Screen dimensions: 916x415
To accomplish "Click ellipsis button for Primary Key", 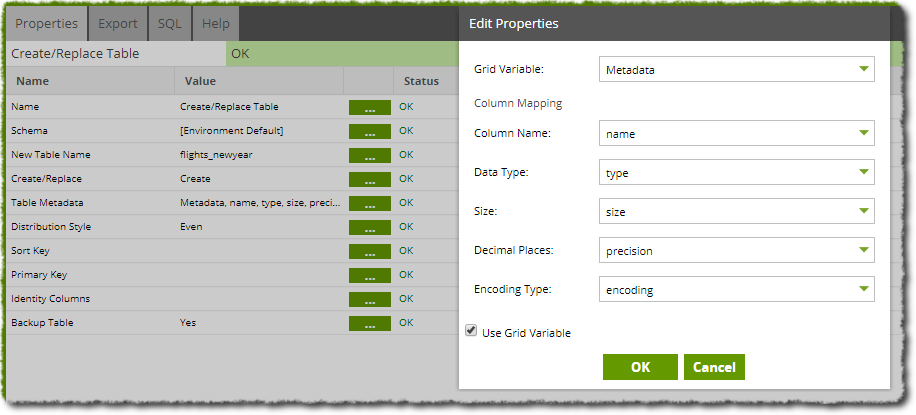I will coord(370,275).
